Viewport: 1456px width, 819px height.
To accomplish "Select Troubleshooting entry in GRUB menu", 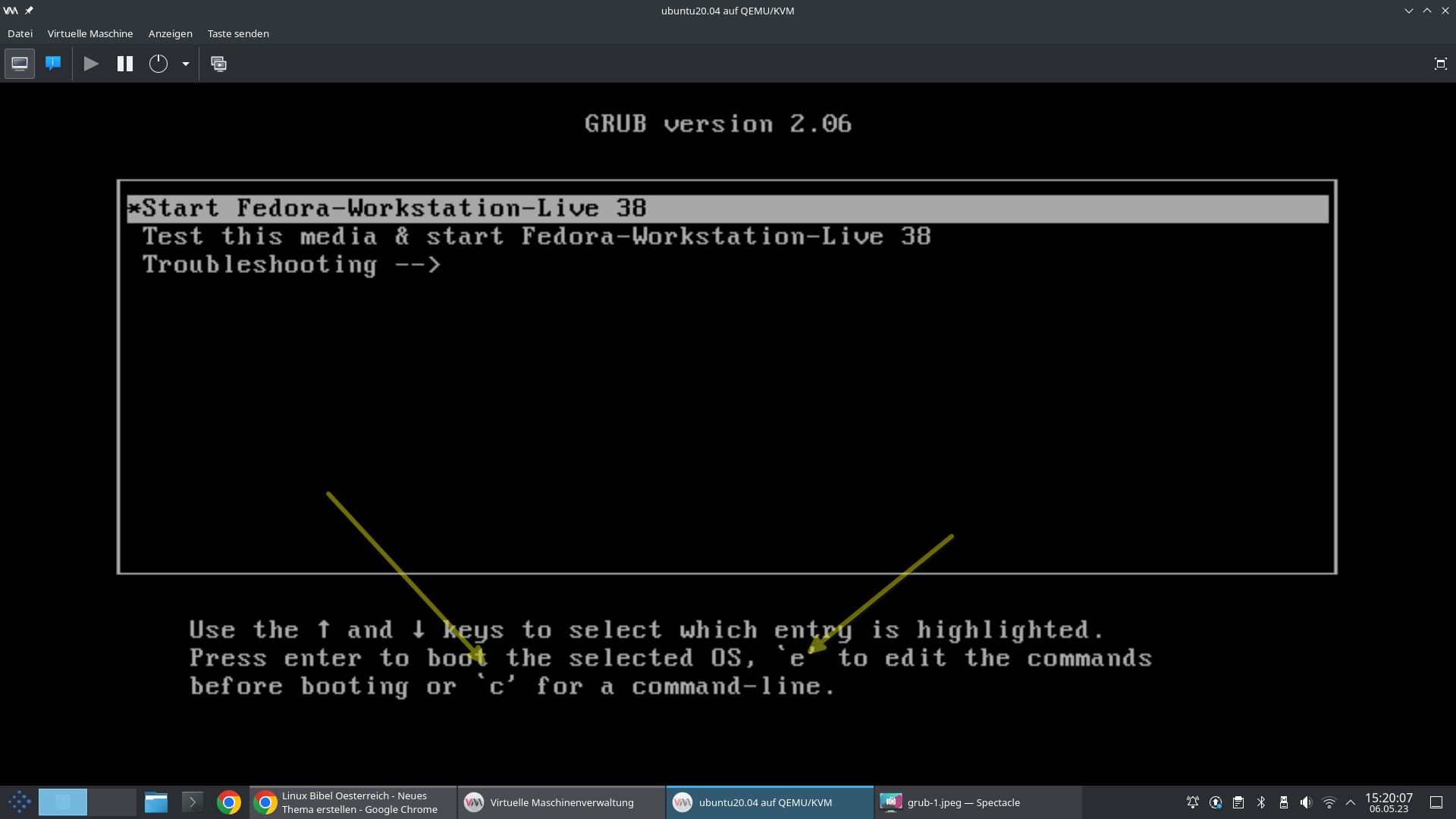I will coord(291,265).
